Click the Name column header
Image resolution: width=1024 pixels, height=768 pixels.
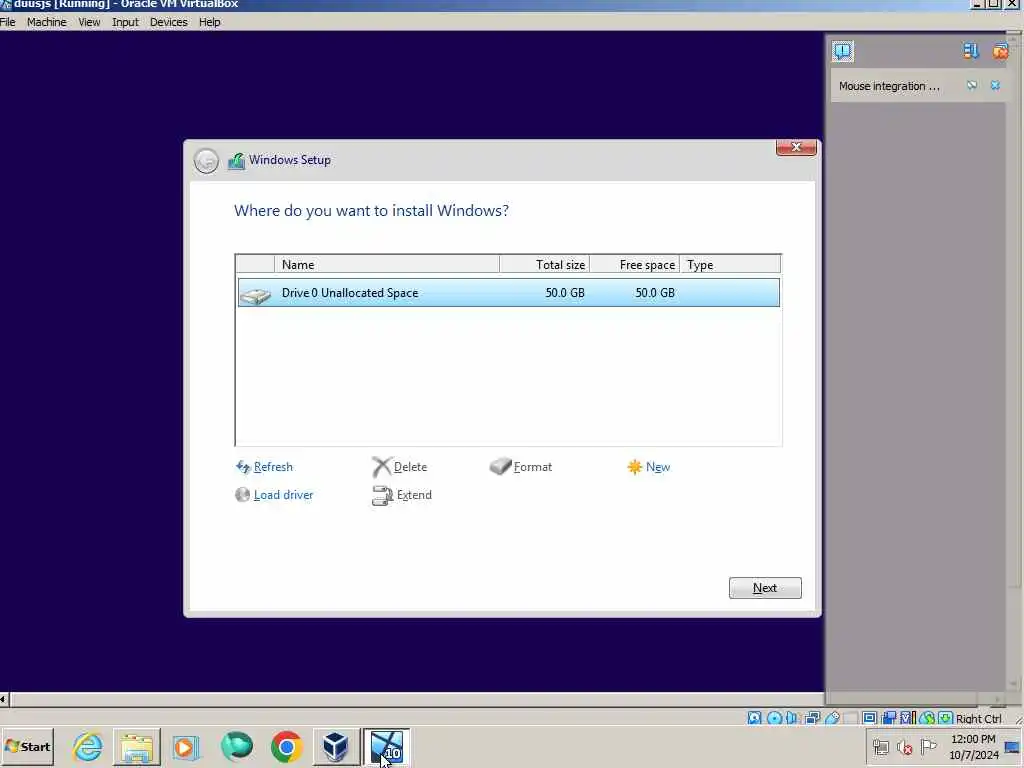[x=387, y=264]
